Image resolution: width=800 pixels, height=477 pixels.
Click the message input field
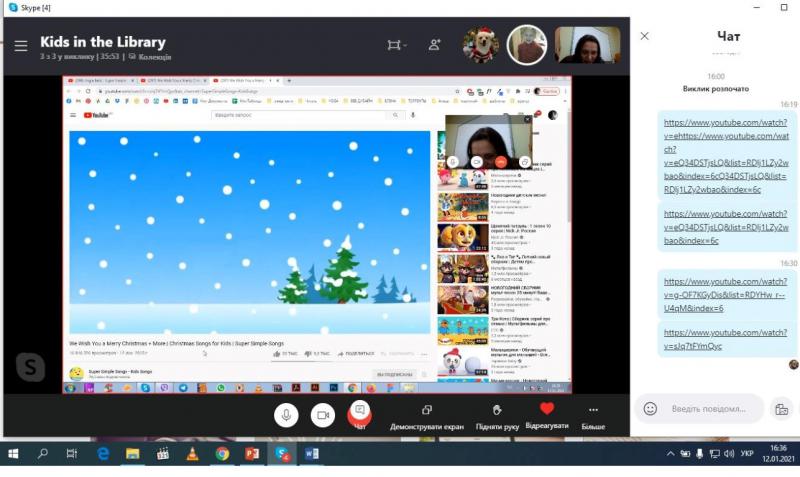point(708,409)
